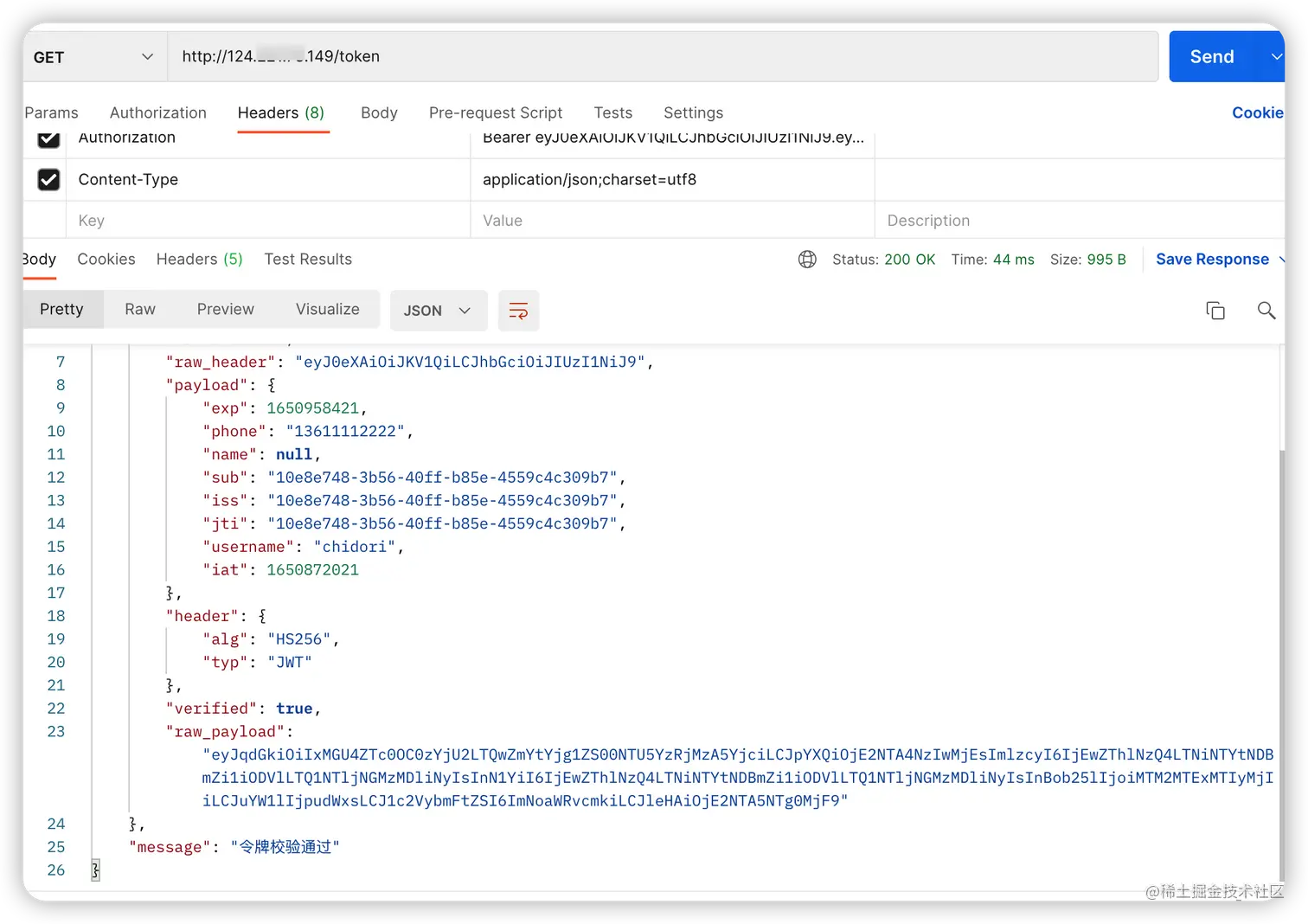Viewport: 1308px width, 924px height.
Task: Open response Headers (5) tab
Action: click(x=199, y=260)
